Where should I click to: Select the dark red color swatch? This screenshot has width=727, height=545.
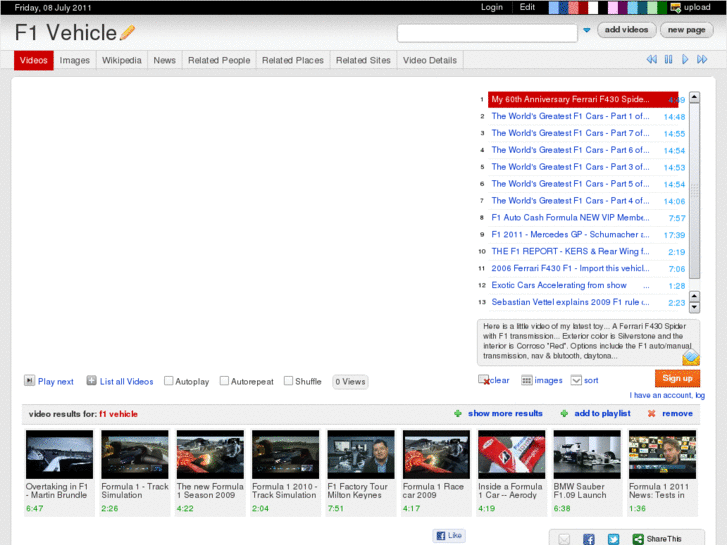coord(583,7)
